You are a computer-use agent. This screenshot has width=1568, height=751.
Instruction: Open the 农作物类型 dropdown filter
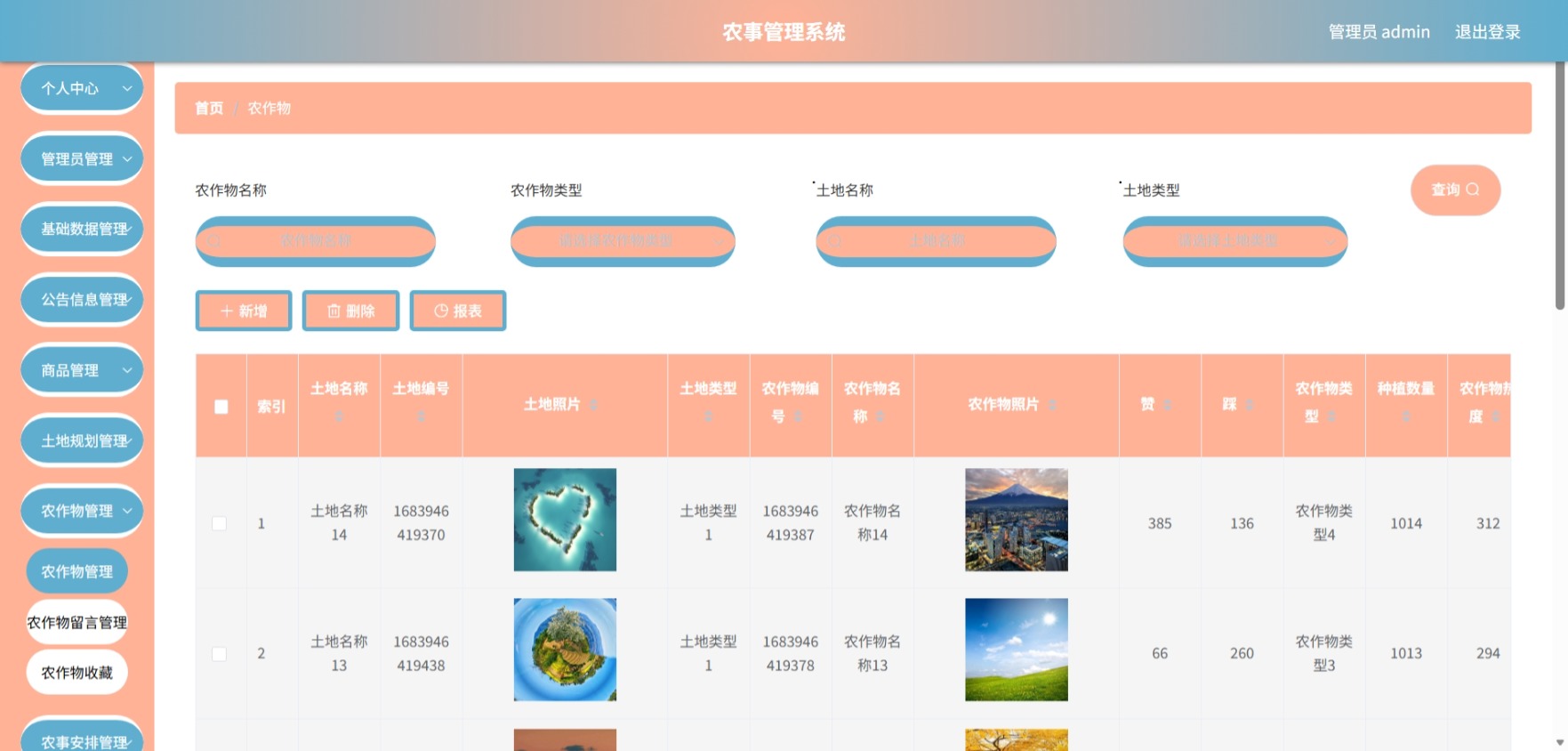623,241
